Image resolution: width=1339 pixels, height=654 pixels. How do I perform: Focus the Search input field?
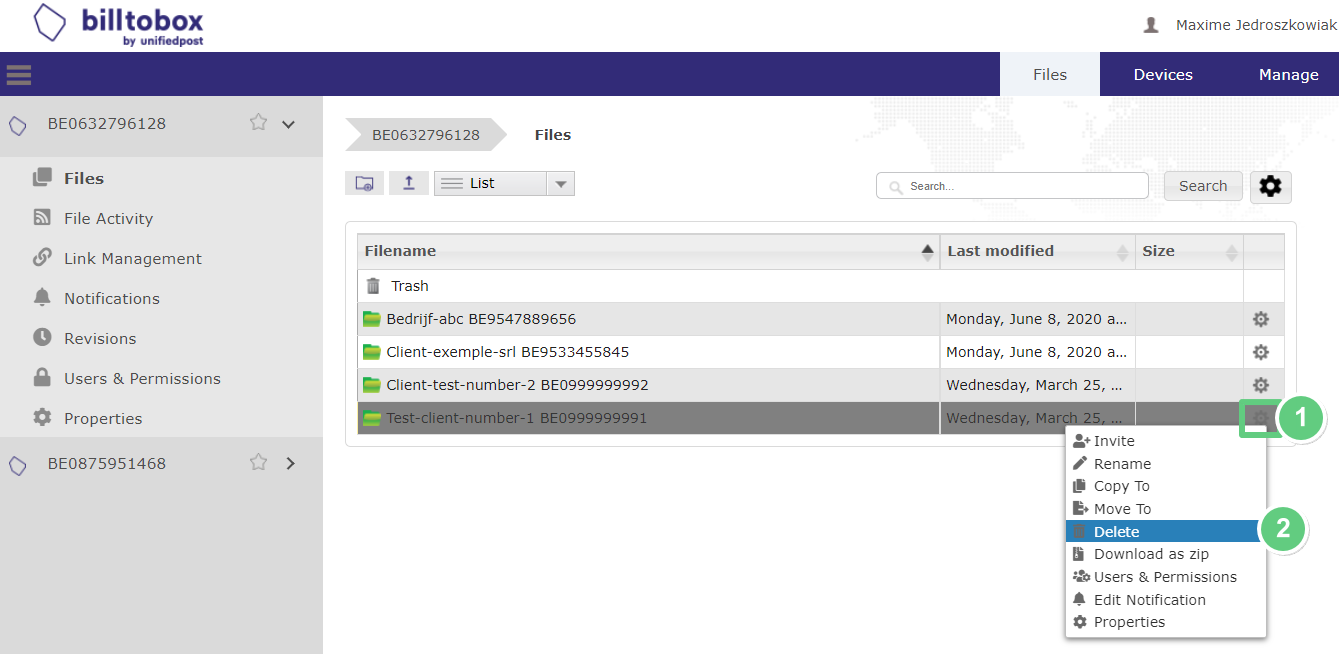tap(1012, 186)
